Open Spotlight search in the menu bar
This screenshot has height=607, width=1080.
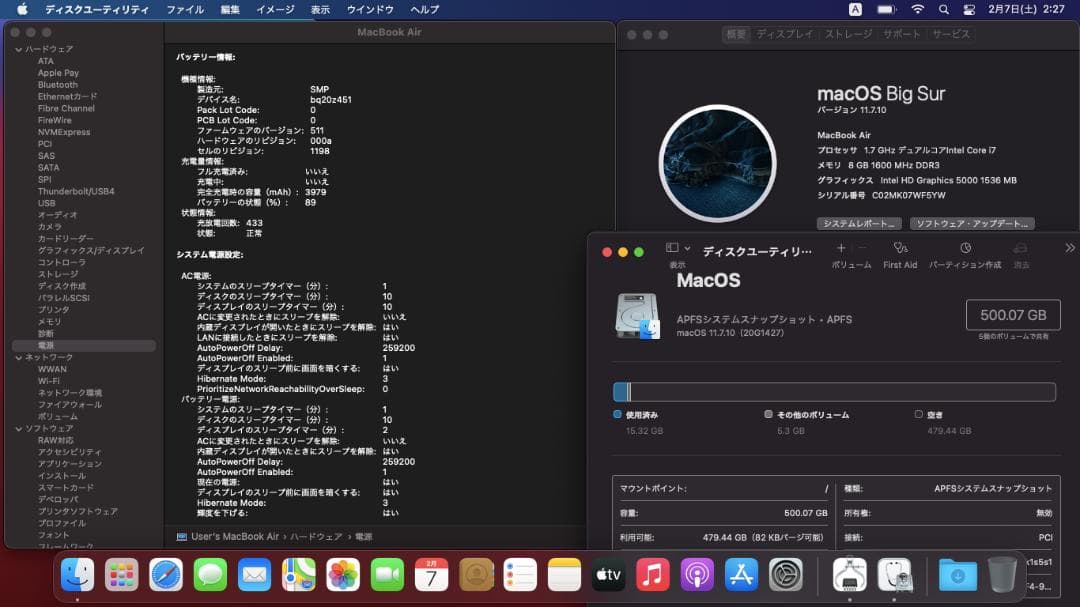[943, 9]
